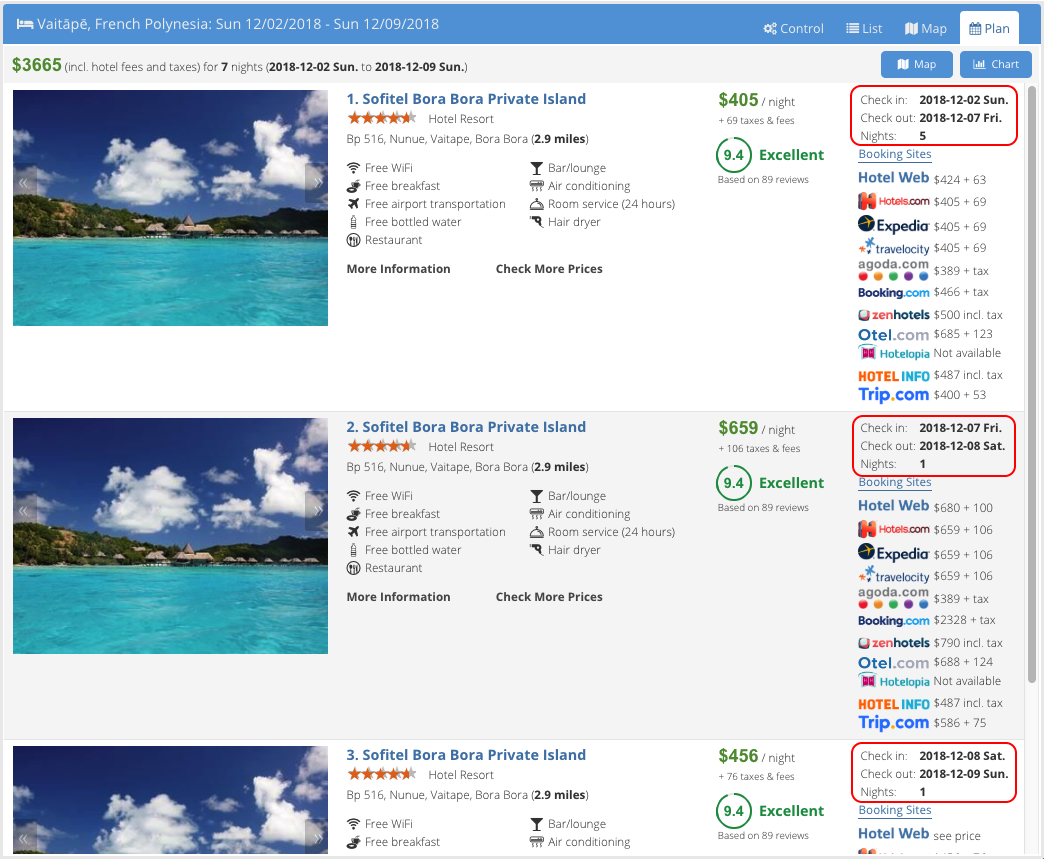The image size is (1044, 859).
Task: Click the Travelocity logo priced $405 + 69
Action: 894,247
